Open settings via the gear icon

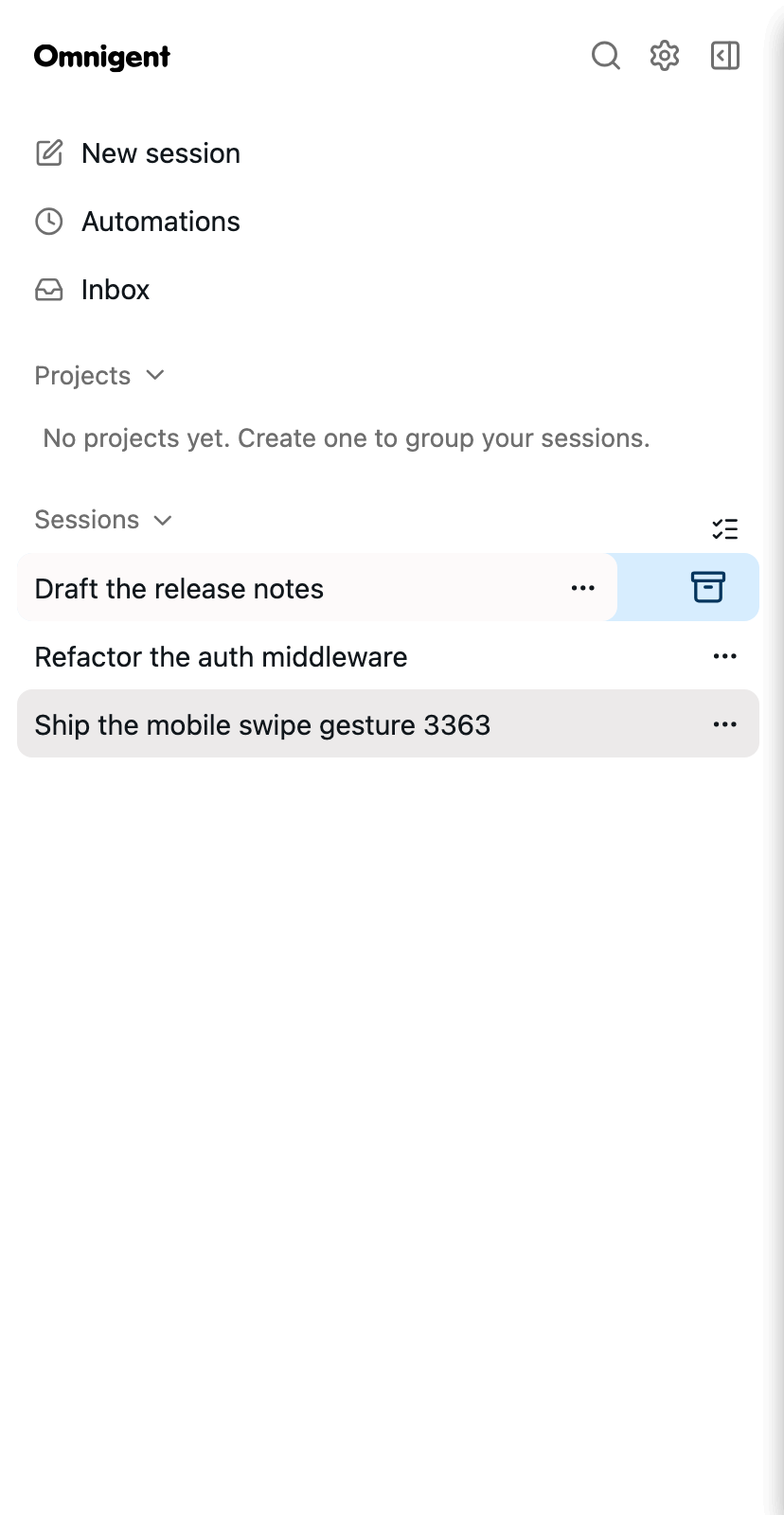click(665, 56)
